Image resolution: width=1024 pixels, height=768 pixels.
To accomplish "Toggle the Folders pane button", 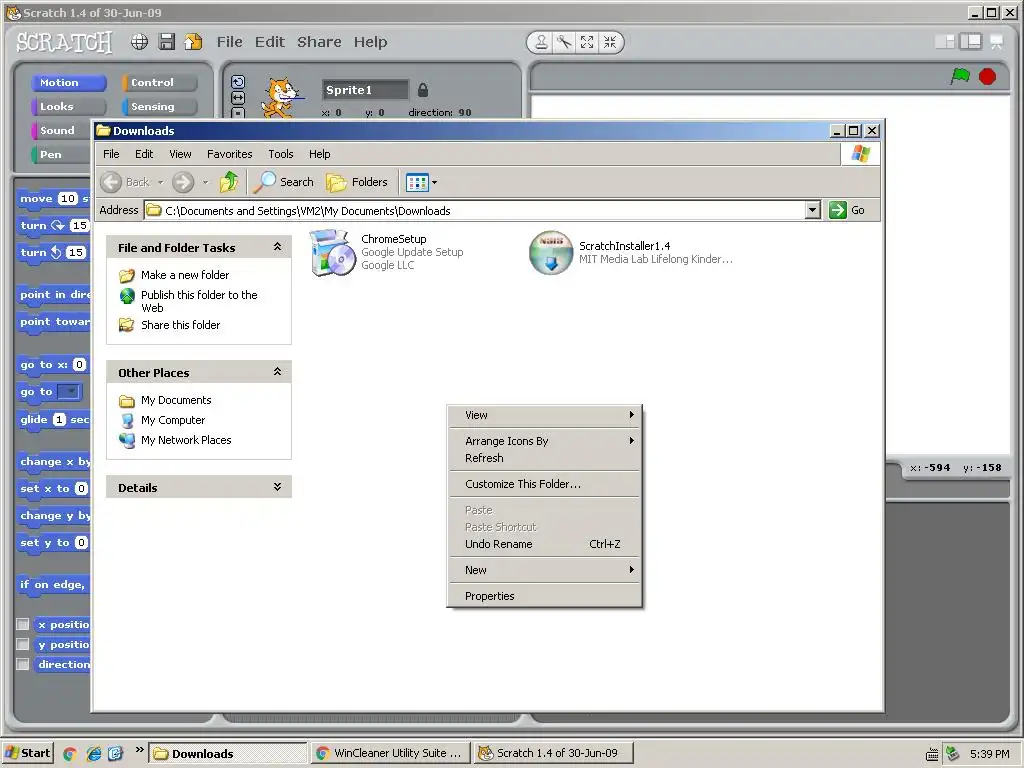I will pyautogui.click(x=357, y=182).
